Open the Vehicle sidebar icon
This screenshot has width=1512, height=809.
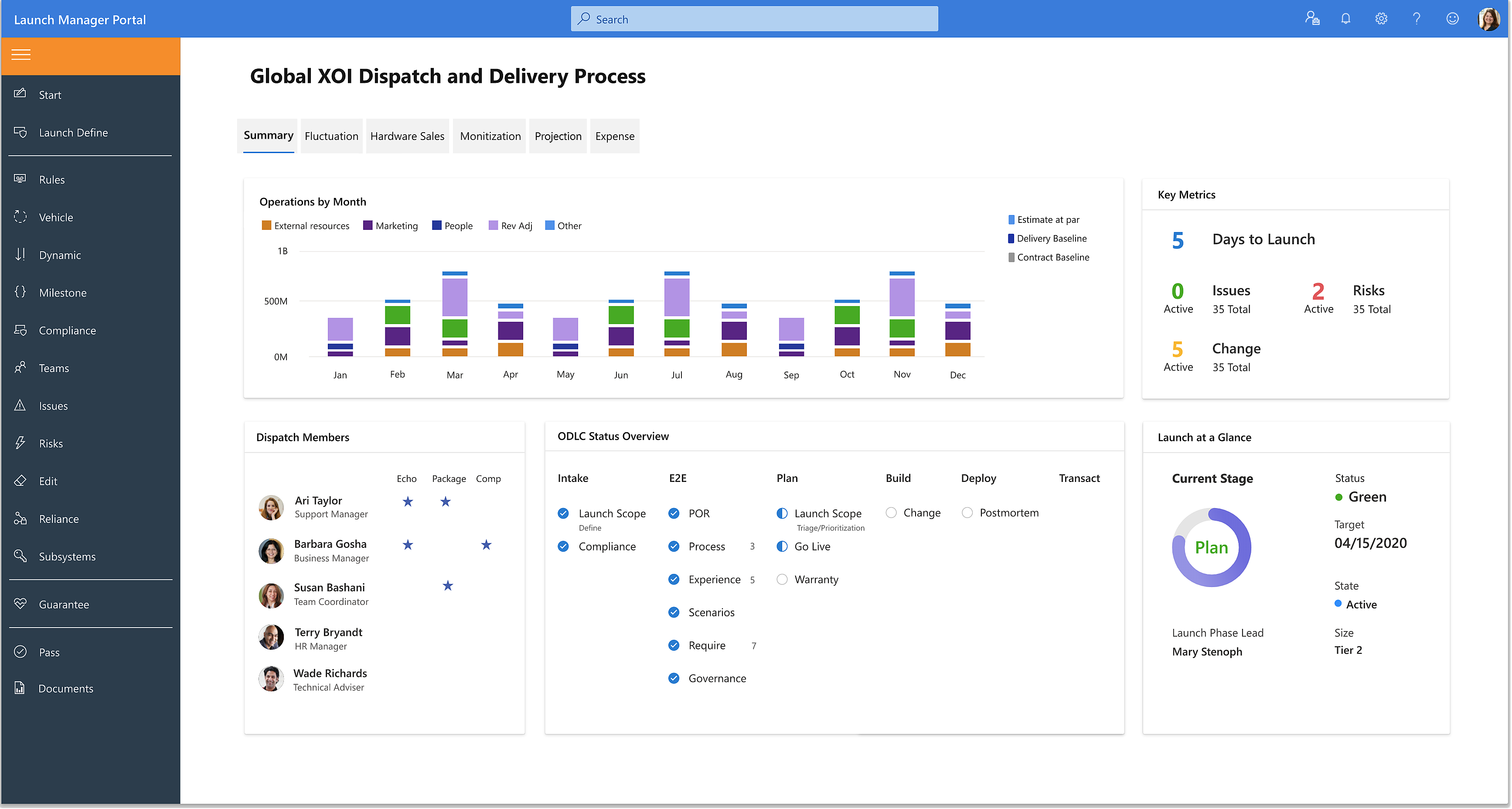point(20,217)
